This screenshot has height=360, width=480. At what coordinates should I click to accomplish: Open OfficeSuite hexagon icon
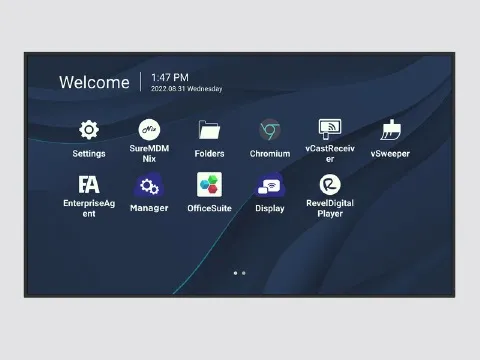(209, 184)
